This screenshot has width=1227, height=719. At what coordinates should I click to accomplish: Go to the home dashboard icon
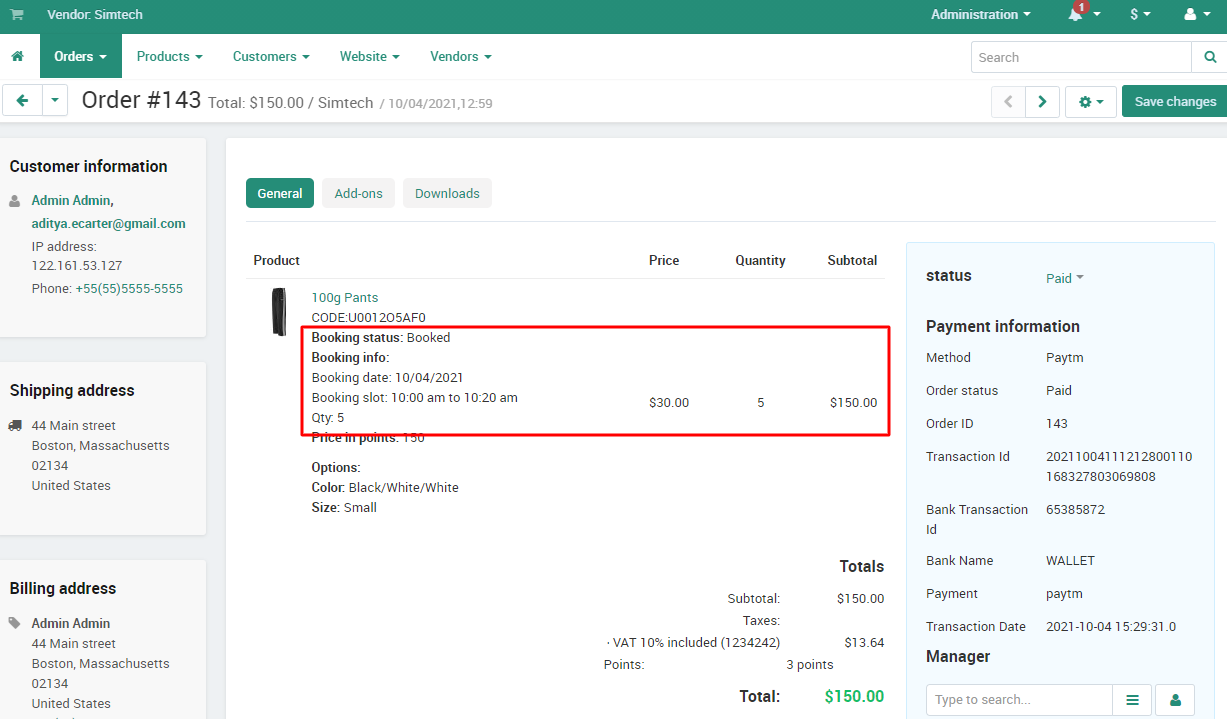[17, 56]
